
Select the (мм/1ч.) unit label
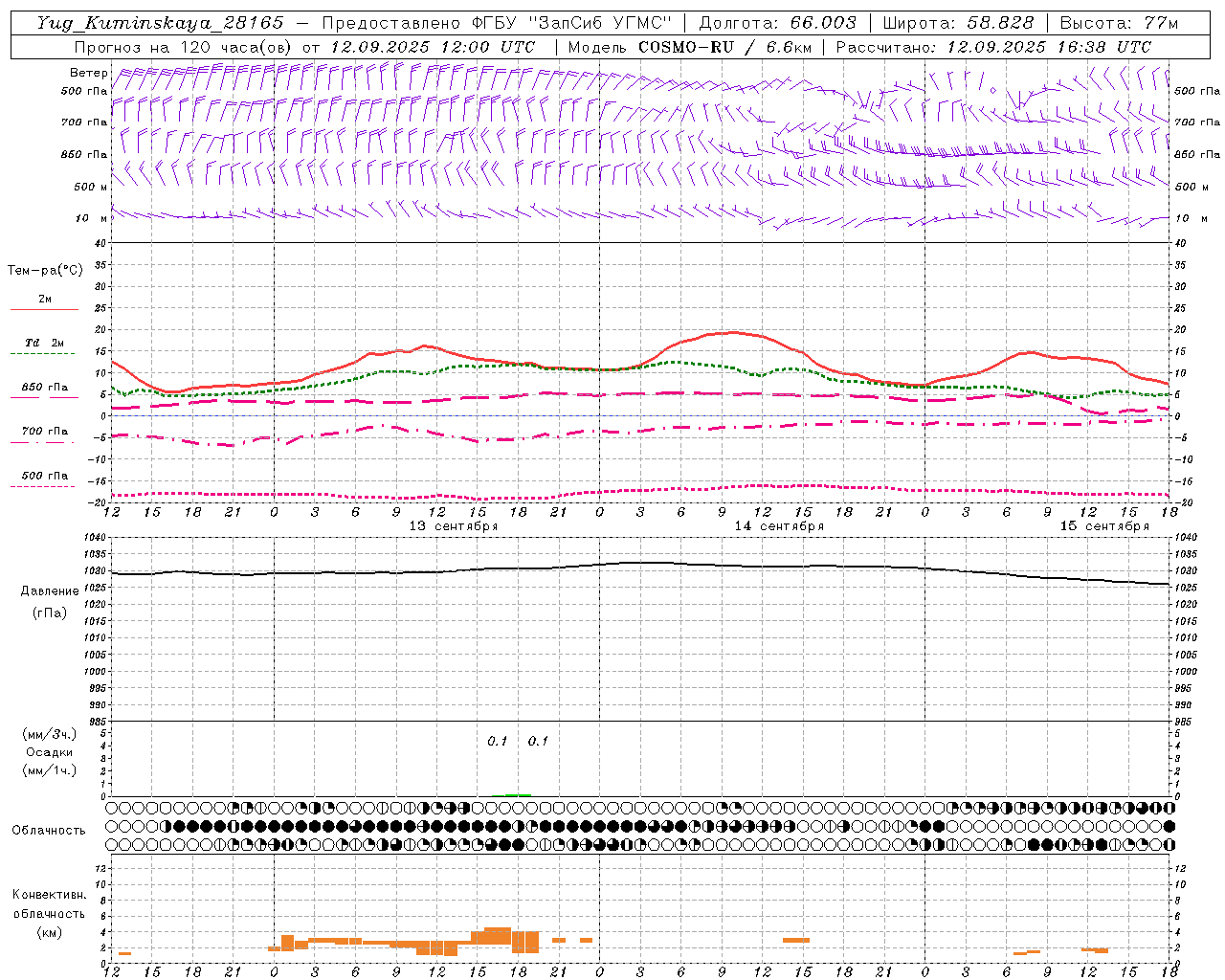point(49,770)
